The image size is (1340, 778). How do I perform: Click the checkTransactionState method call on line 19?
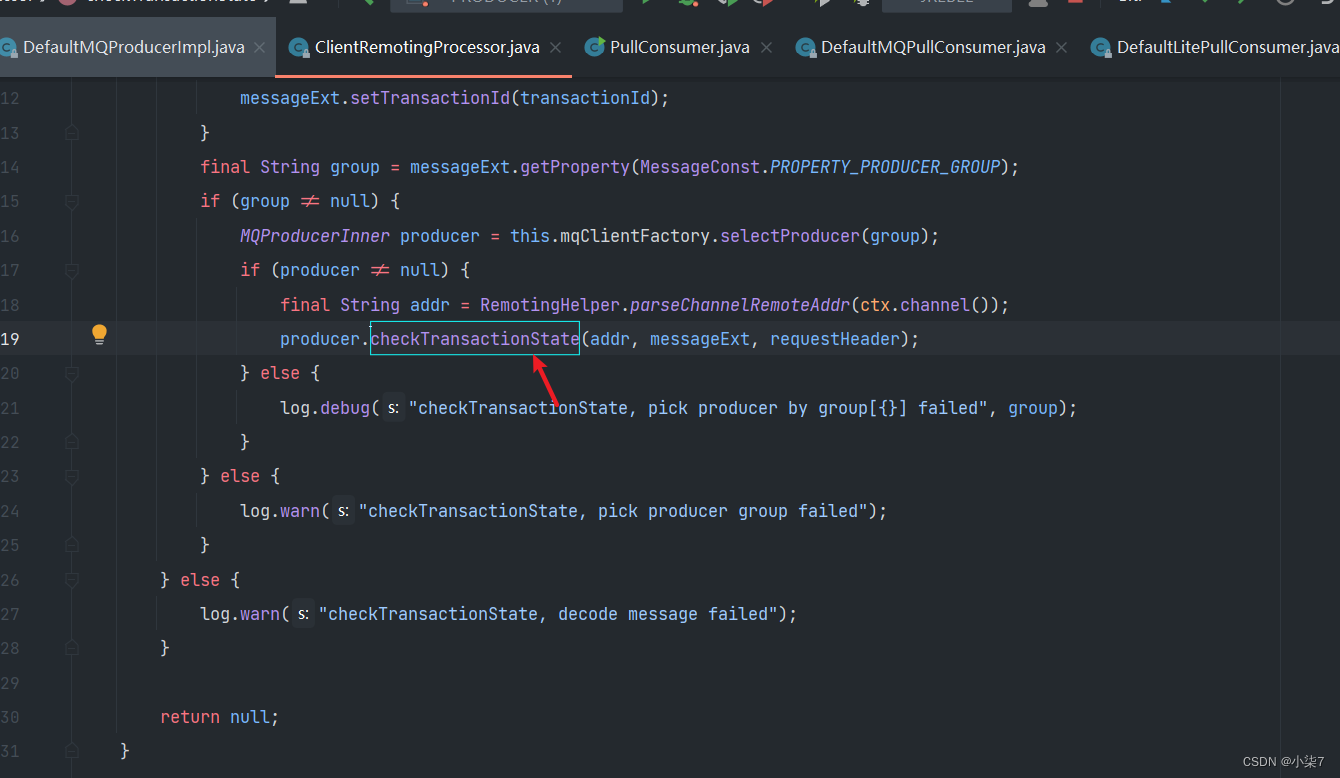click(475, 339)
